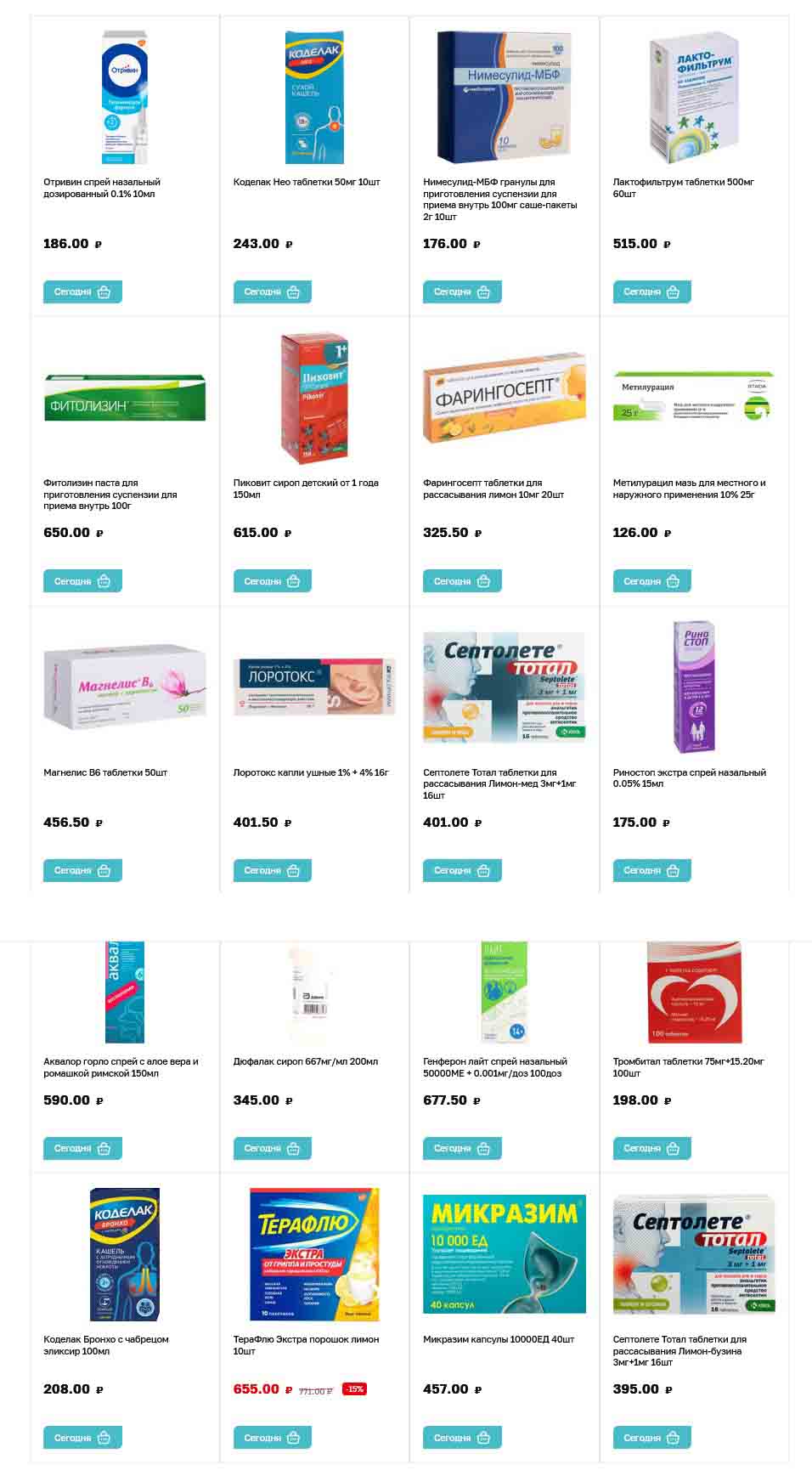Add ТераФлю Экстра with Сегодня button
Image resolution: width=812 pixels, height=1476 pixels.
pos(273,1439)
